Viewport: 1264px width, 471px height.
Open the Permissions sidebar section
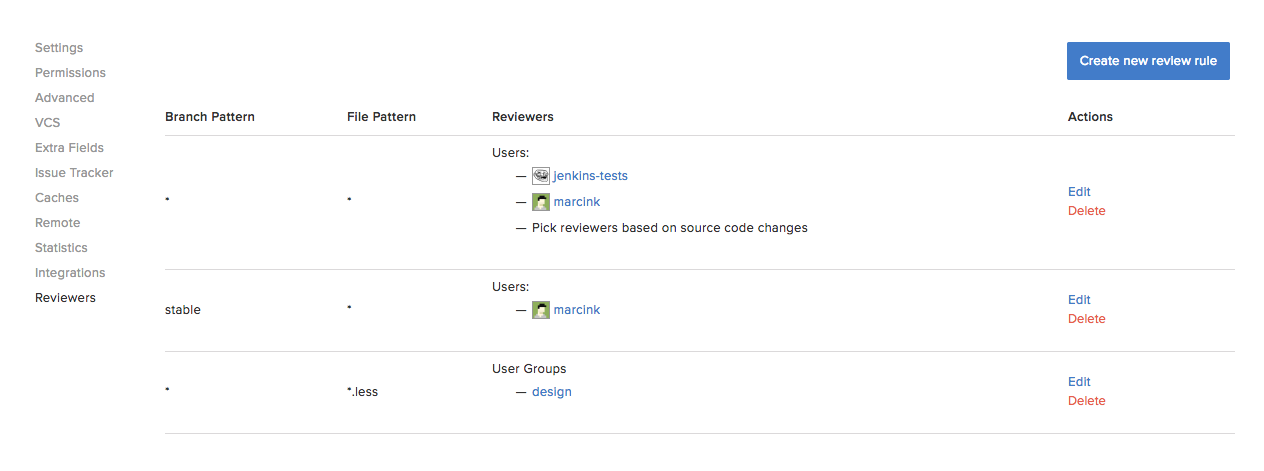70,73
